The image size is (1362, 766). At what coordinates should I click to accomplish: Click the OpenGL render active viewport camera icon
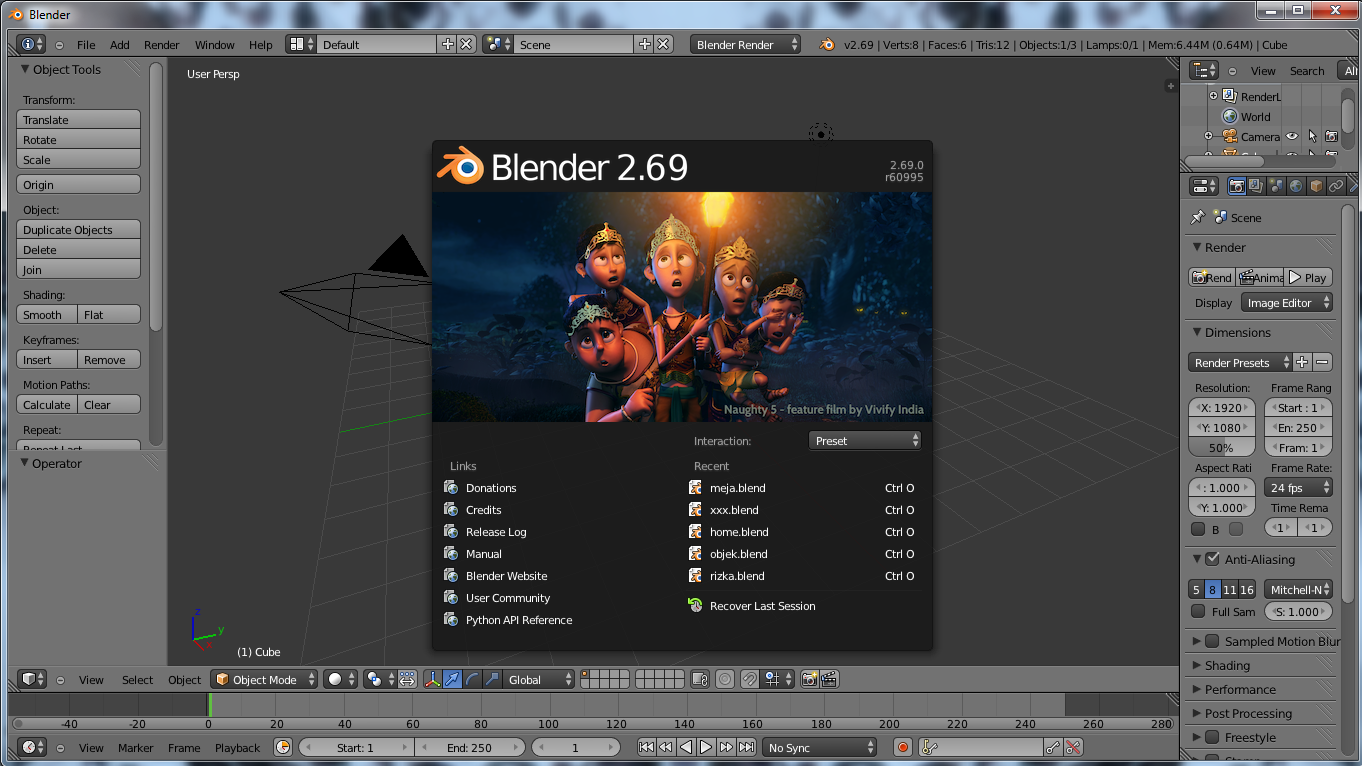(809, 679)
